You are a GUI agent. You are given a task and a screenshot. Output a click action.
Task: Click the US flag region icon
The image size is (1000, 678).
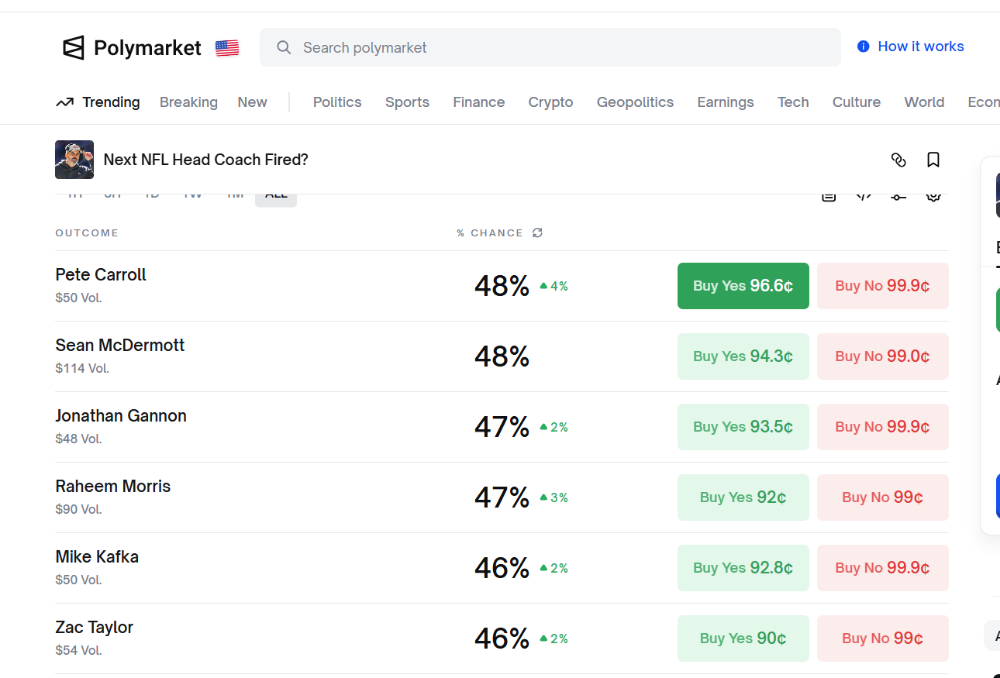point(227,48)
